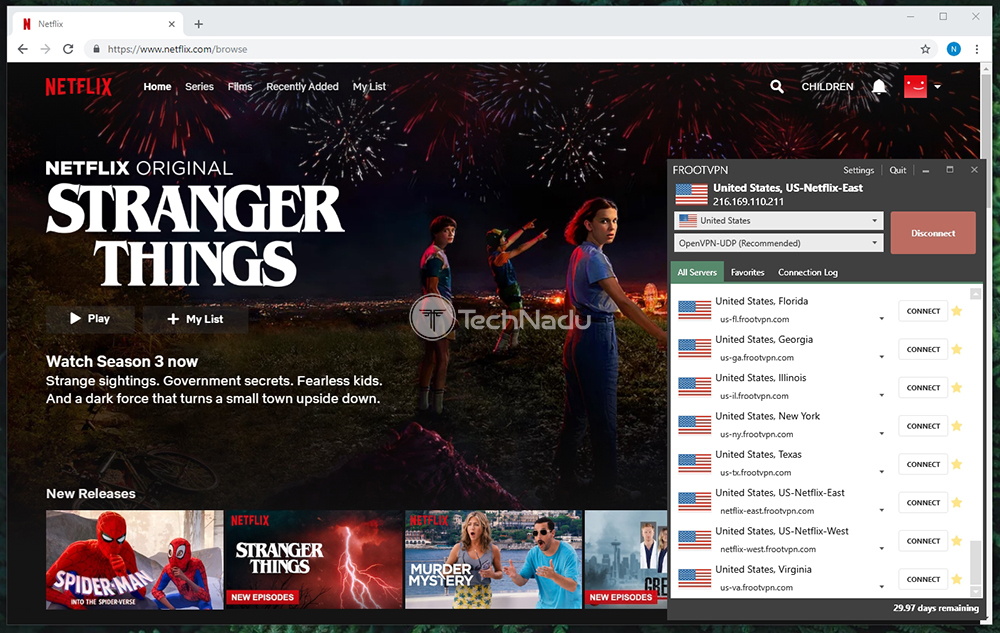Expand the us-tx.frootvpn.com server arrow
Screen dimensions: 1000x633
tap(881, 472)
